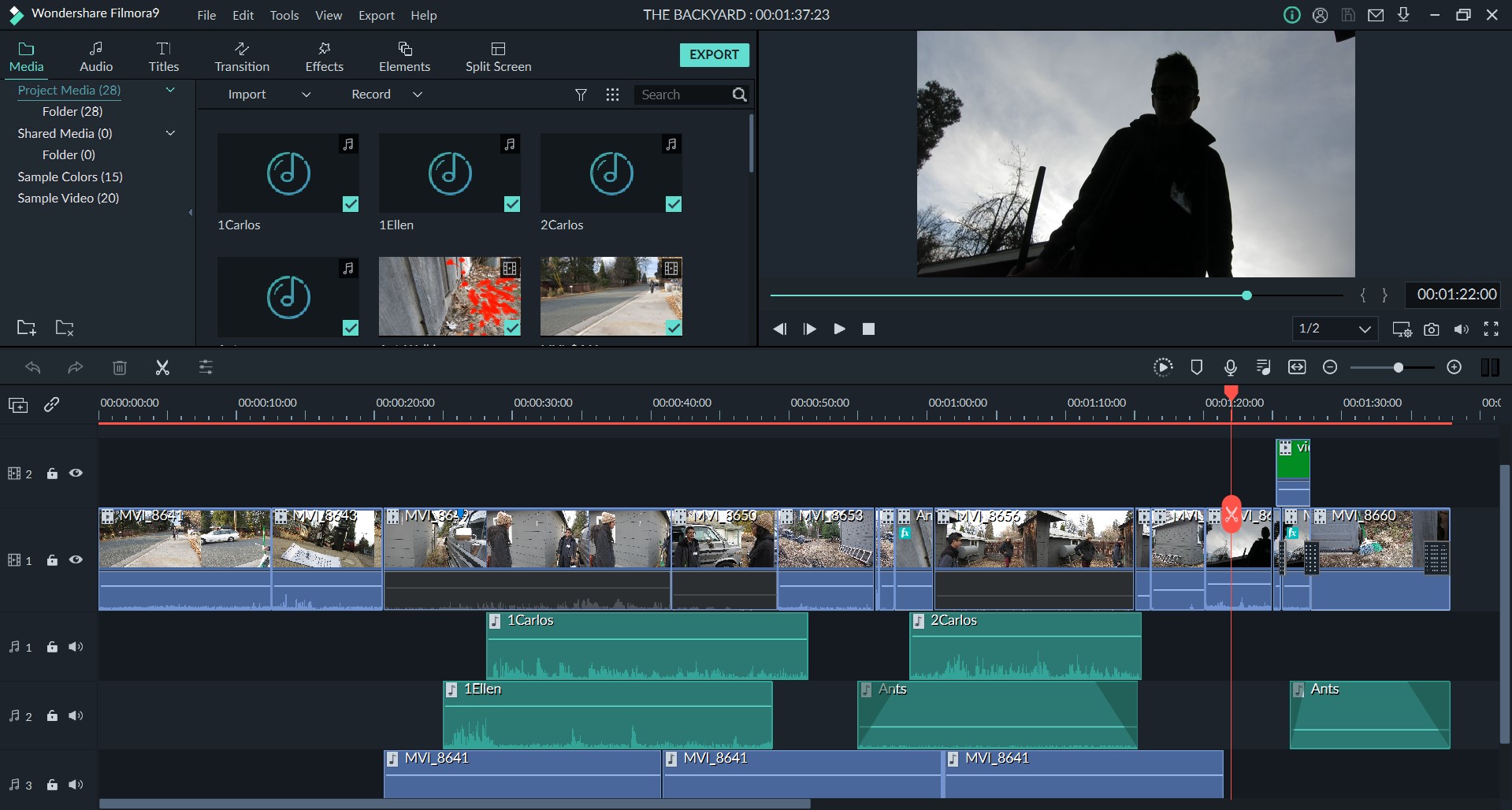The height and width of the screenshot is (810, 1512).
Task: Delete folder icon in media panel
Action: click(65, 328)
